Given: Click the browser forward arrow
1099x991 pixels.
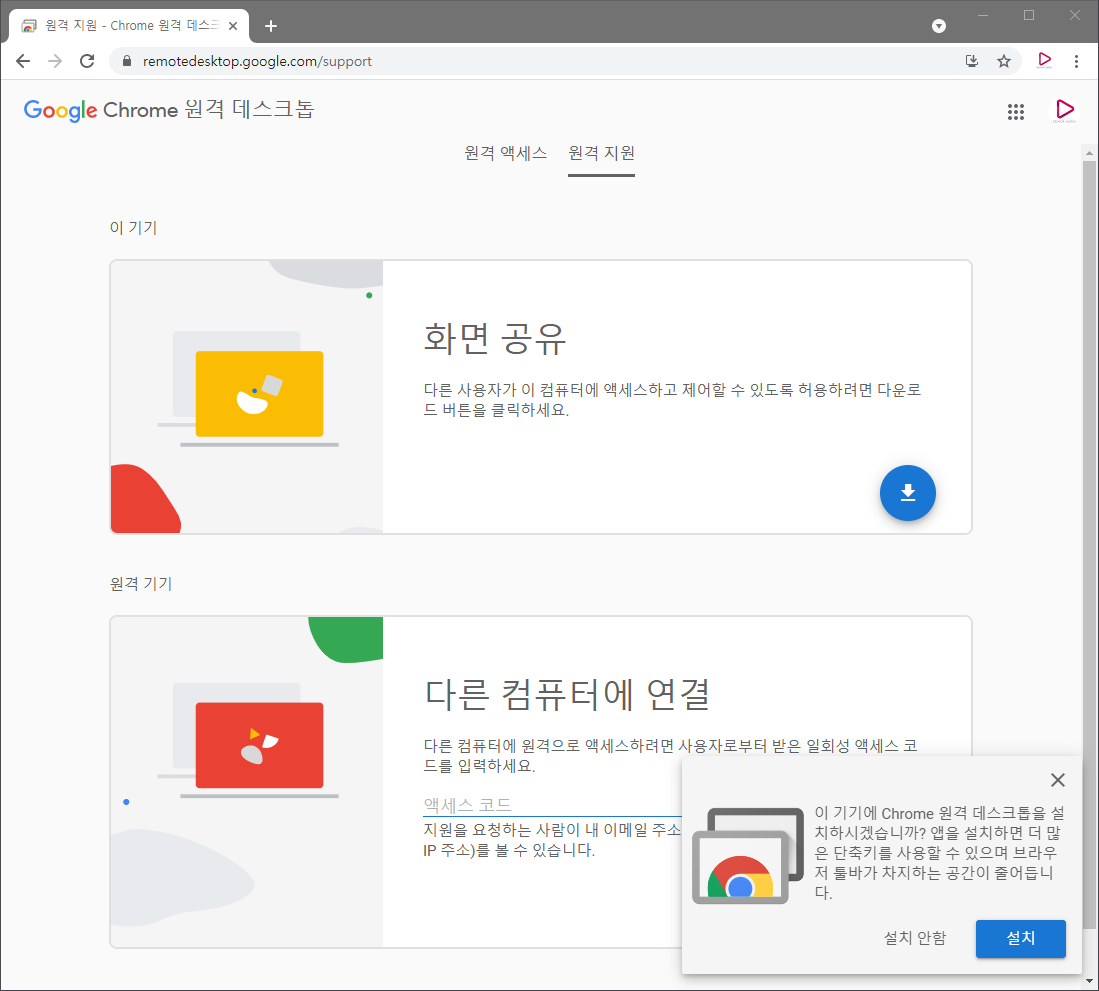Looking at the screenshot, I should point(55,61).
